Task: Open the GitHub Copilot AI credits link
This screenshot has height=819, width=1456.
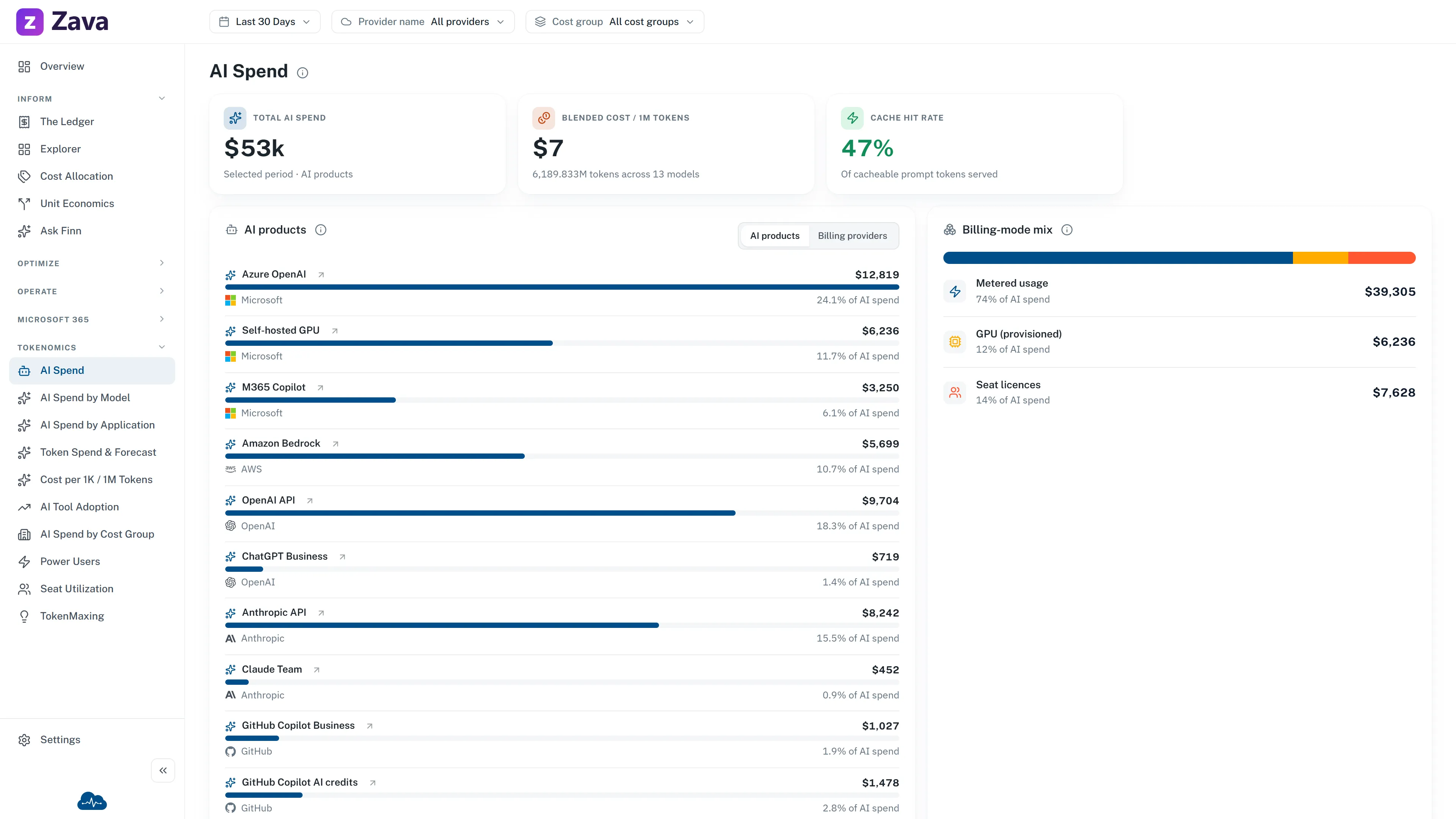Action: pyautogui.click(x=300, y=783)
